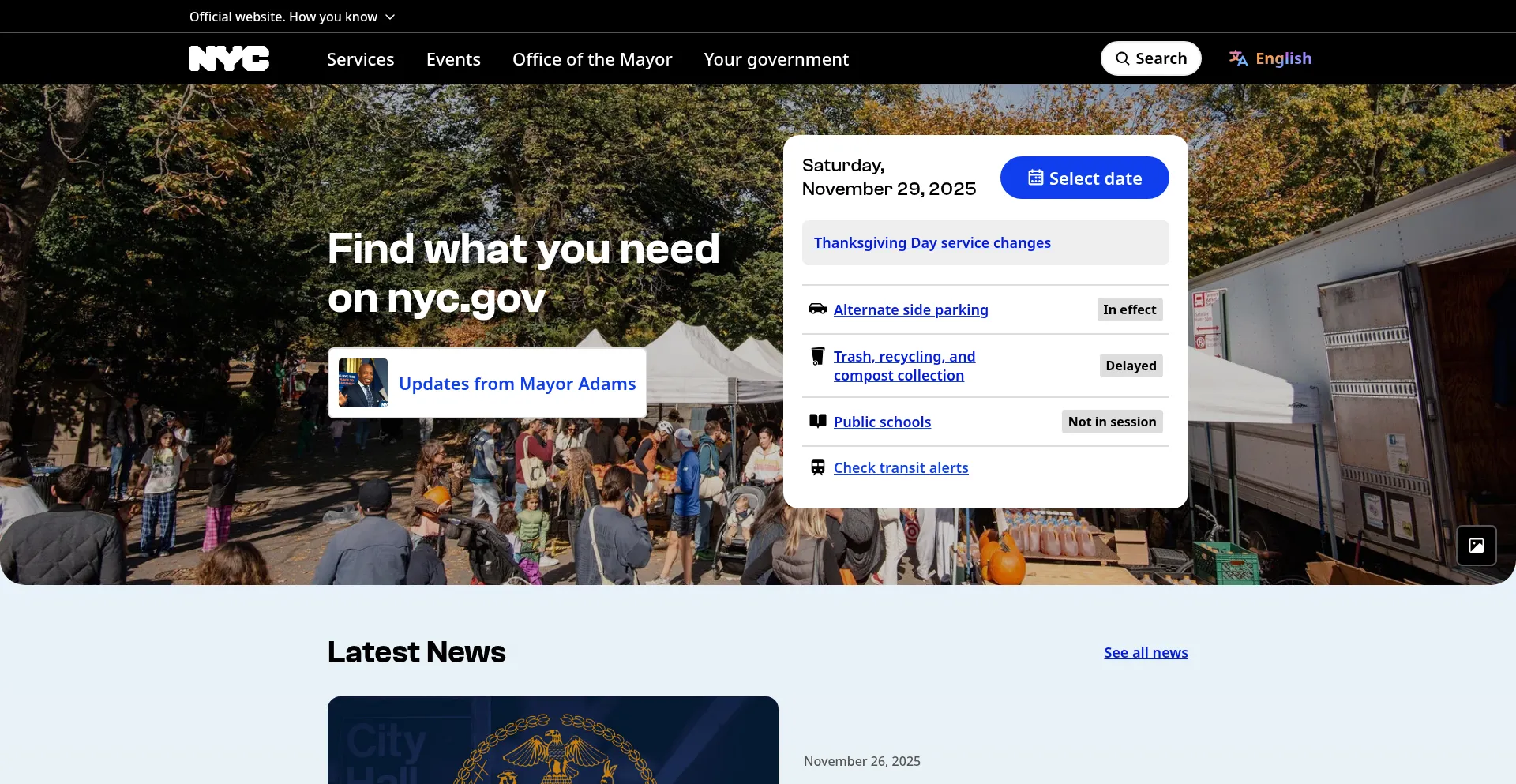The image size is (1516, 784).
Task: Click the book icon beside Public schools
Action: point(817,421)
